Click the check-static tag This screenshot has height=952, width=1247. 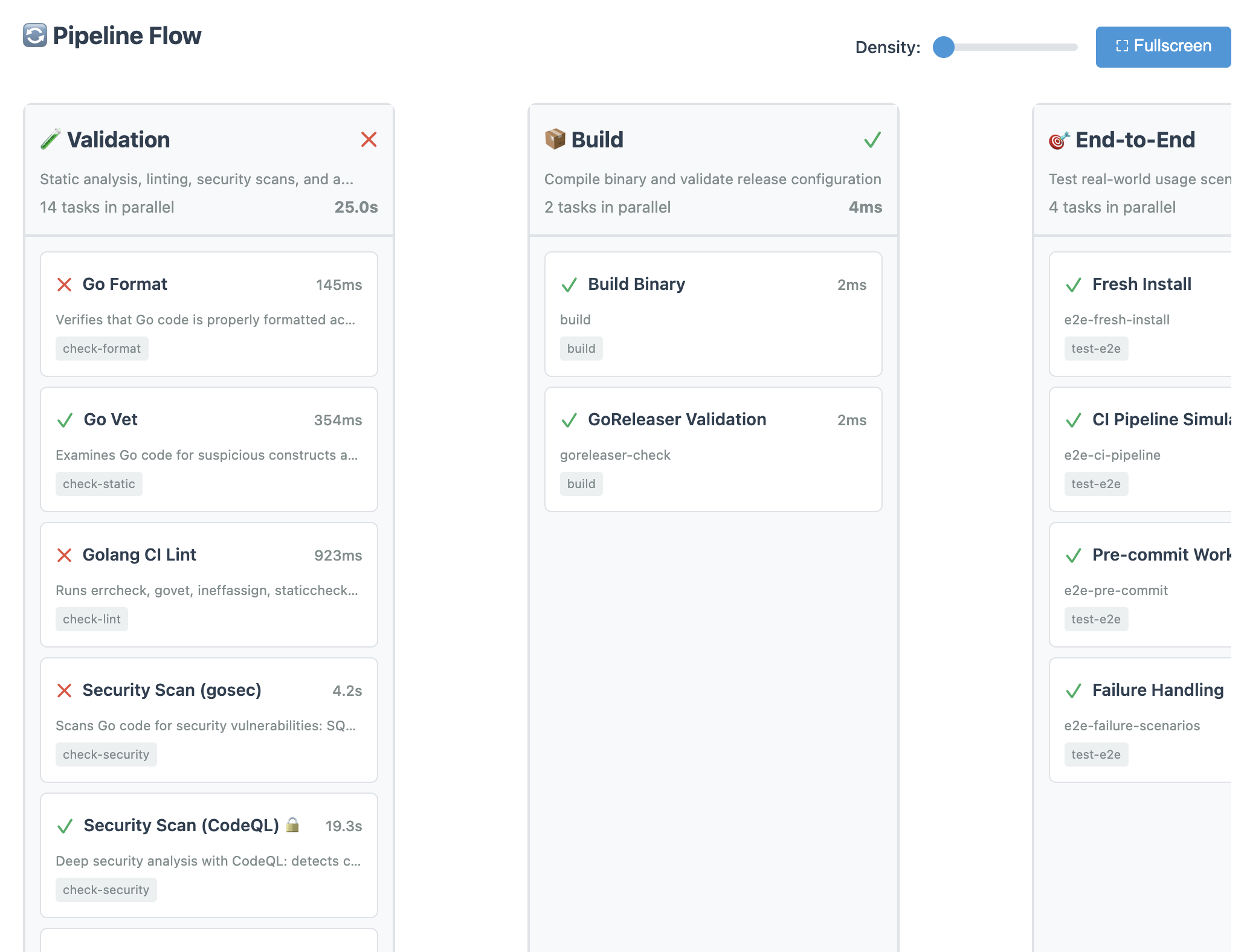pyautogui.click(x=98, y=484)
